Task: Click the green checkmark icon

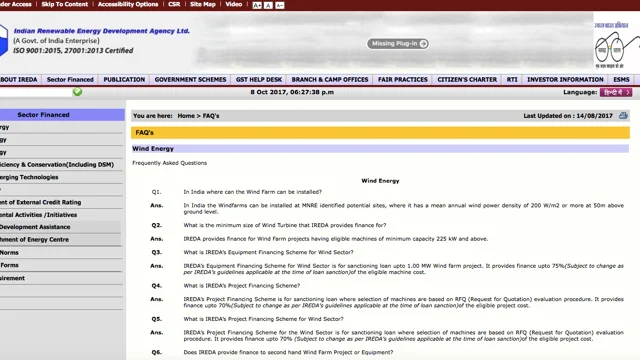Action: click(78, 92)
